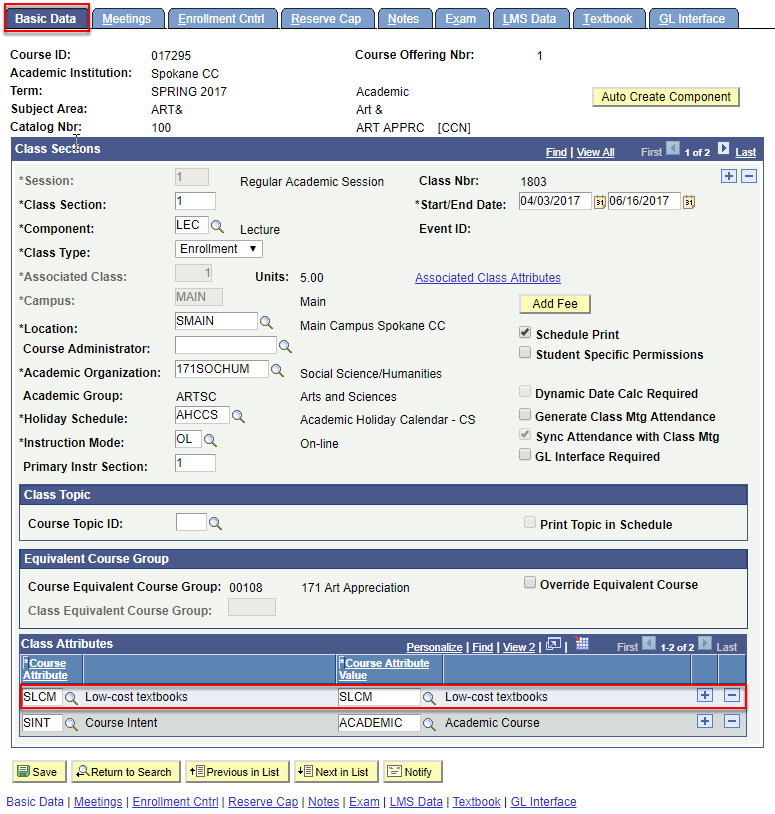The image size is (775, 814).
Task: Check Dynamic Date Calc Required
Action: click(x=525, y=391)
